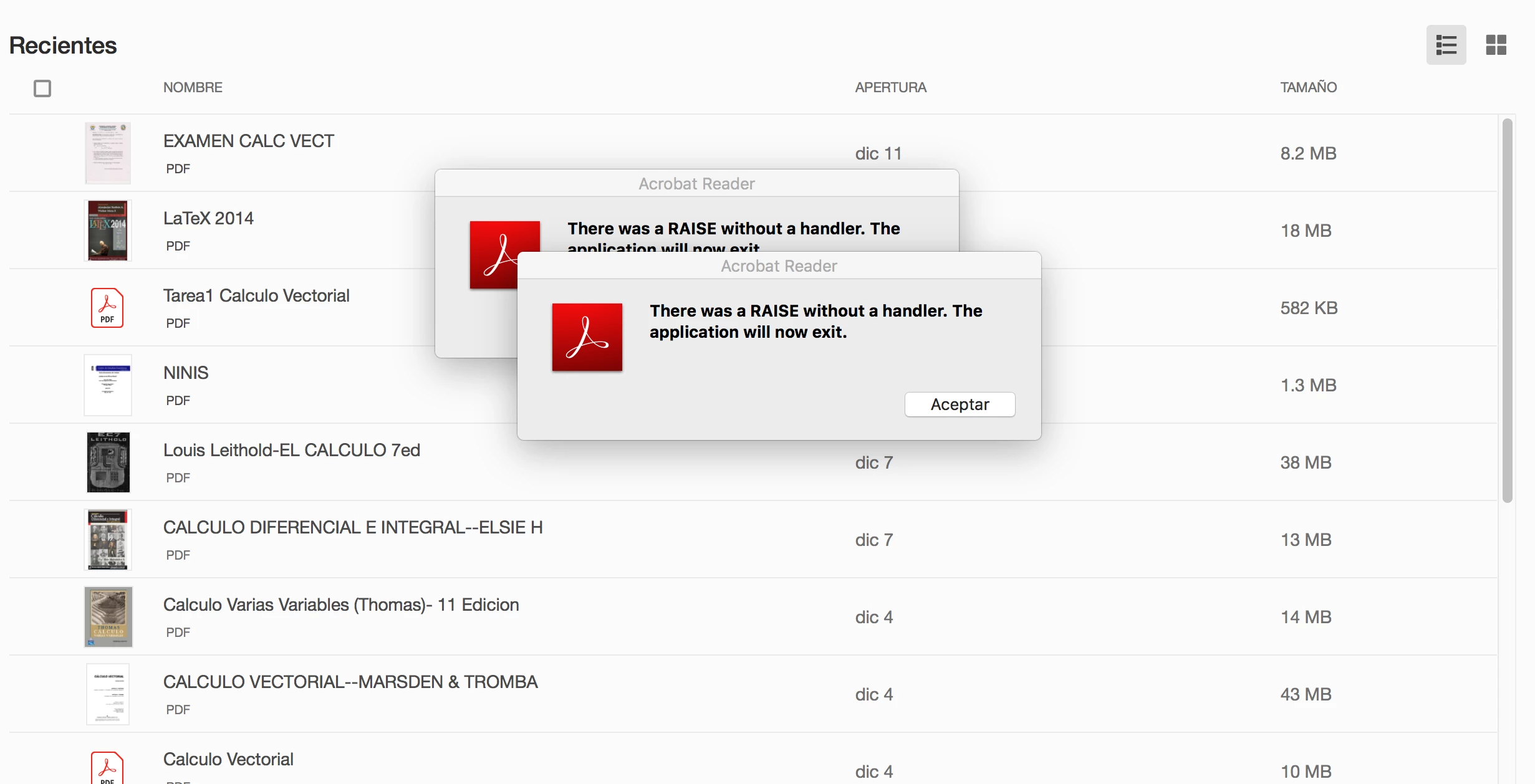
Task: Sort files by NOMBRE column
Action: (193, 87)
